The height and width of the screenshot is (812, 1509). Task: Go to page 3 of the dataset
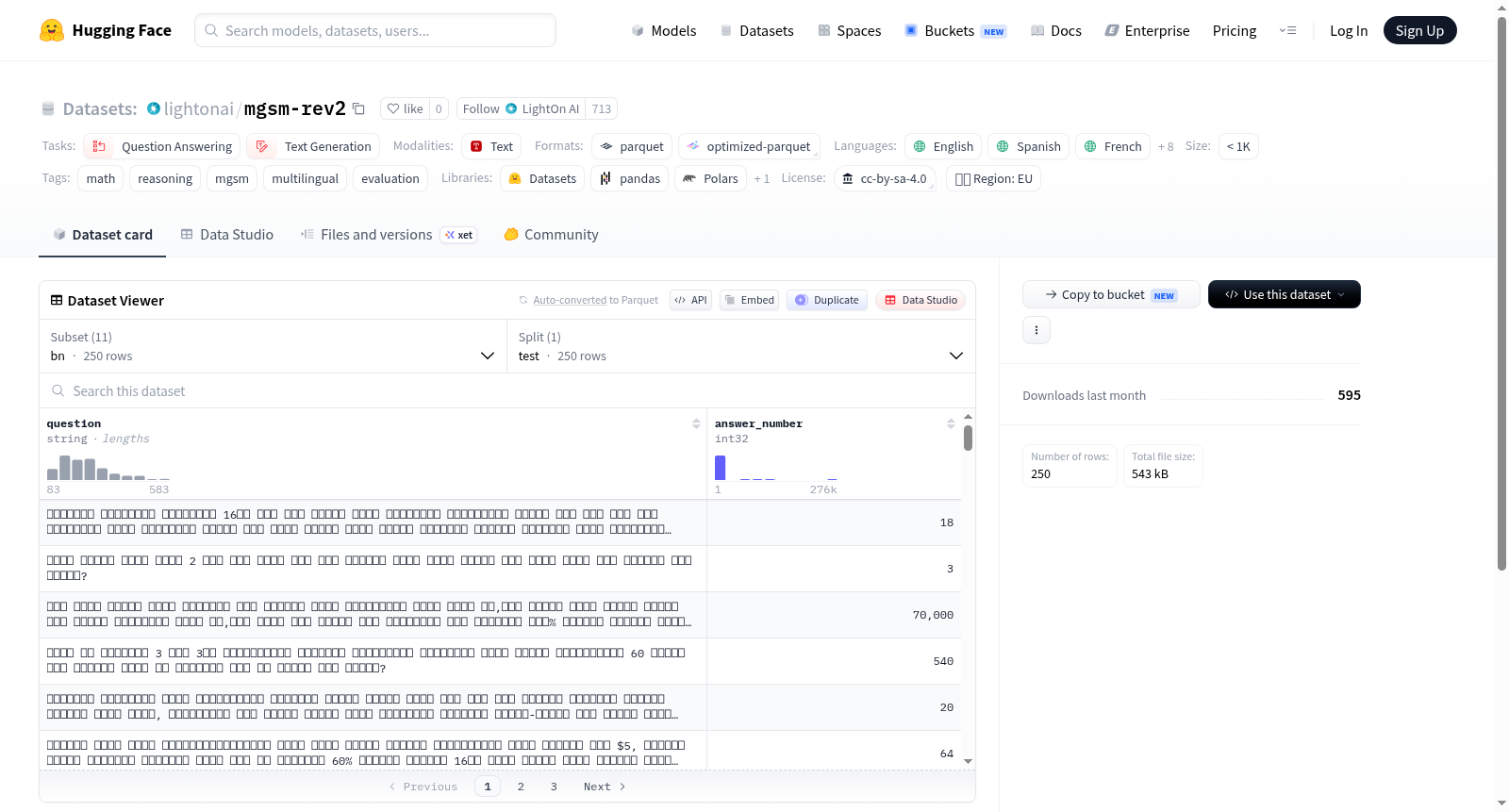tap(554, 787)
